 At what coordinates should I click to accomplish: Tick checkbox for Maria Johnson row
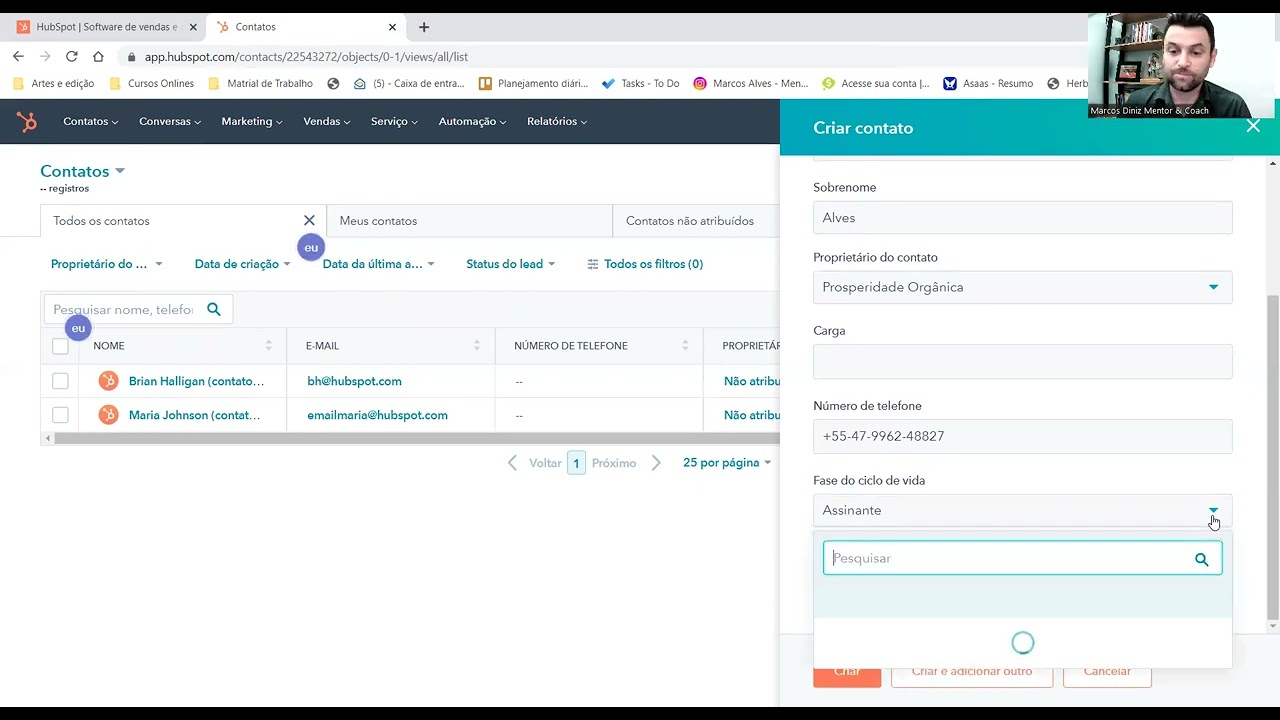pyautogui.click(x=60, y=415)
